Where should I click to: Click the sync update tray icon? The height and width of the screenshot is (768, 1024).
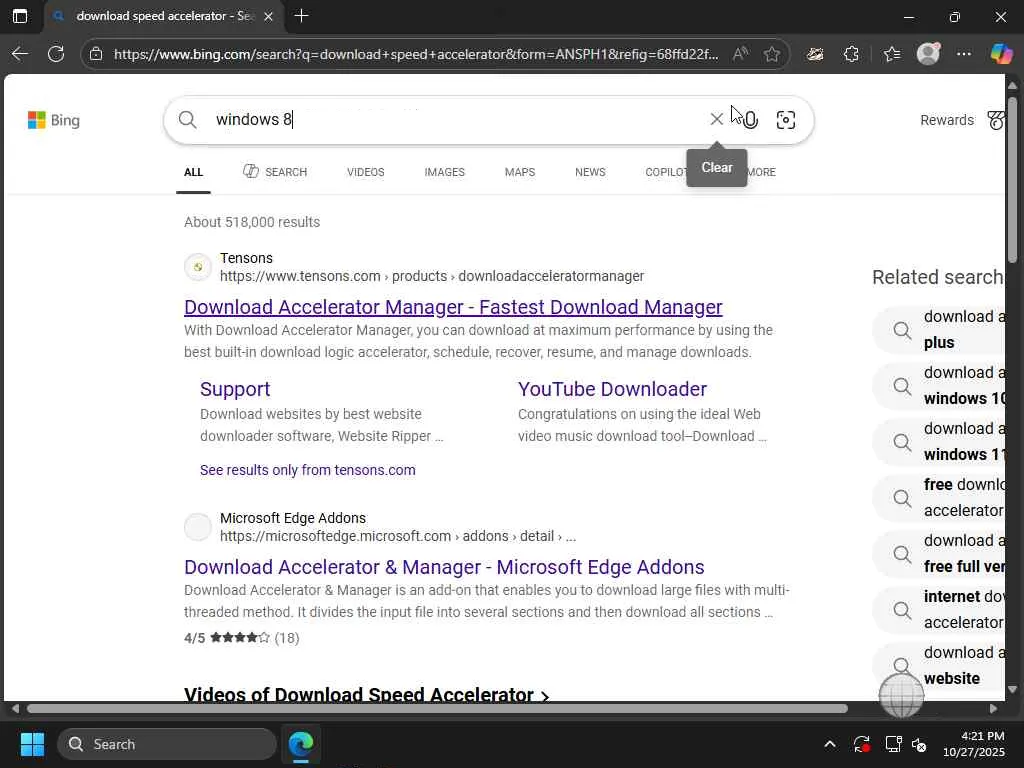[861, 744]
